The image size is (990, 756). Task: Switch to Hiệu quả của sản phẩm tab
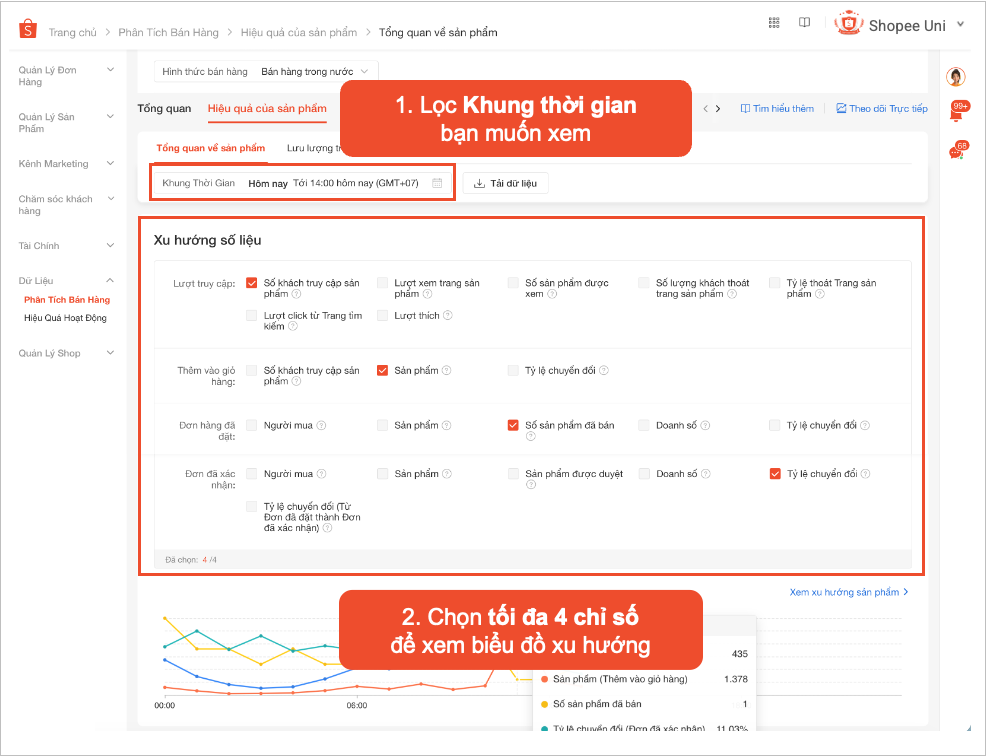(x=267, y=109)
